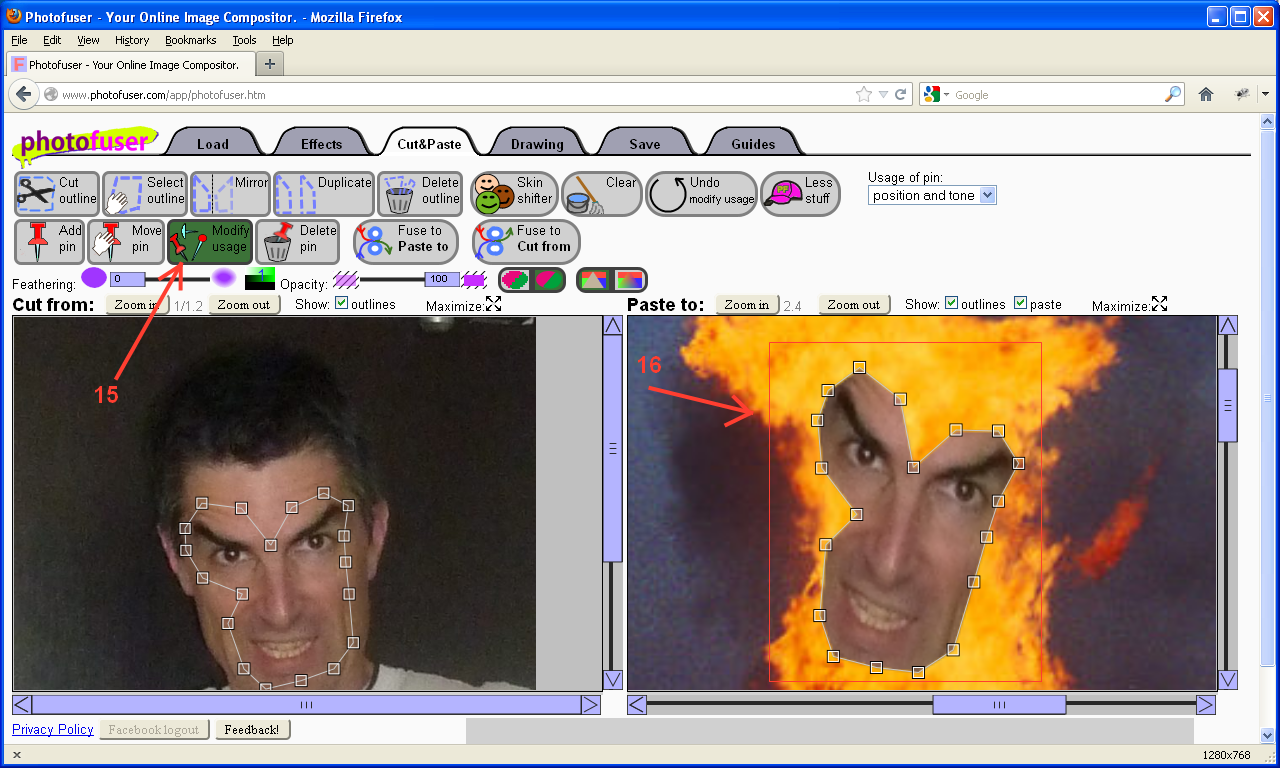
Task: Click the blurry purple soft-feathering circle
Action: [224, 278]
